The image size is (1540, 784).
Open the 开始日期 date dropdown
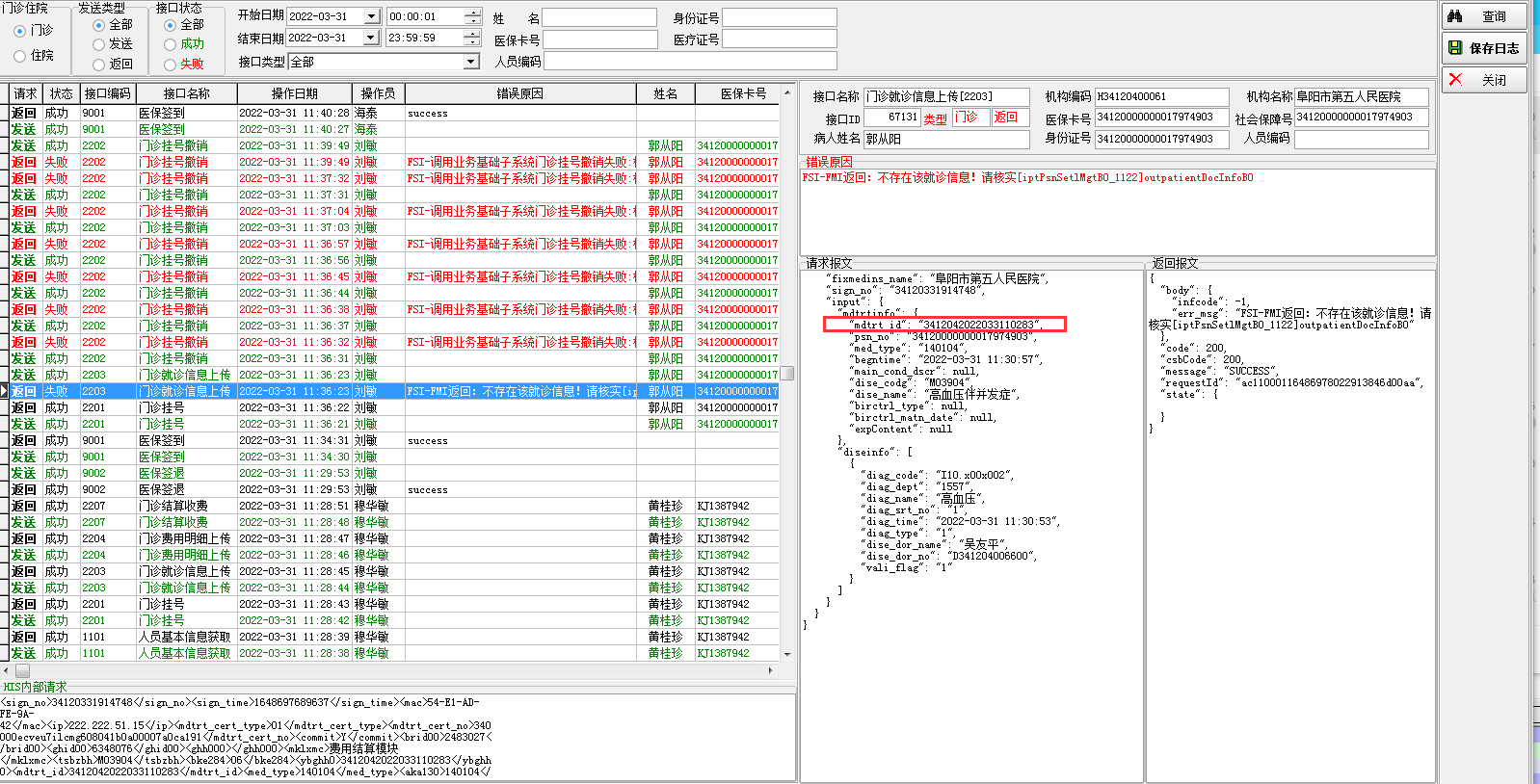[x=372, y=16]
